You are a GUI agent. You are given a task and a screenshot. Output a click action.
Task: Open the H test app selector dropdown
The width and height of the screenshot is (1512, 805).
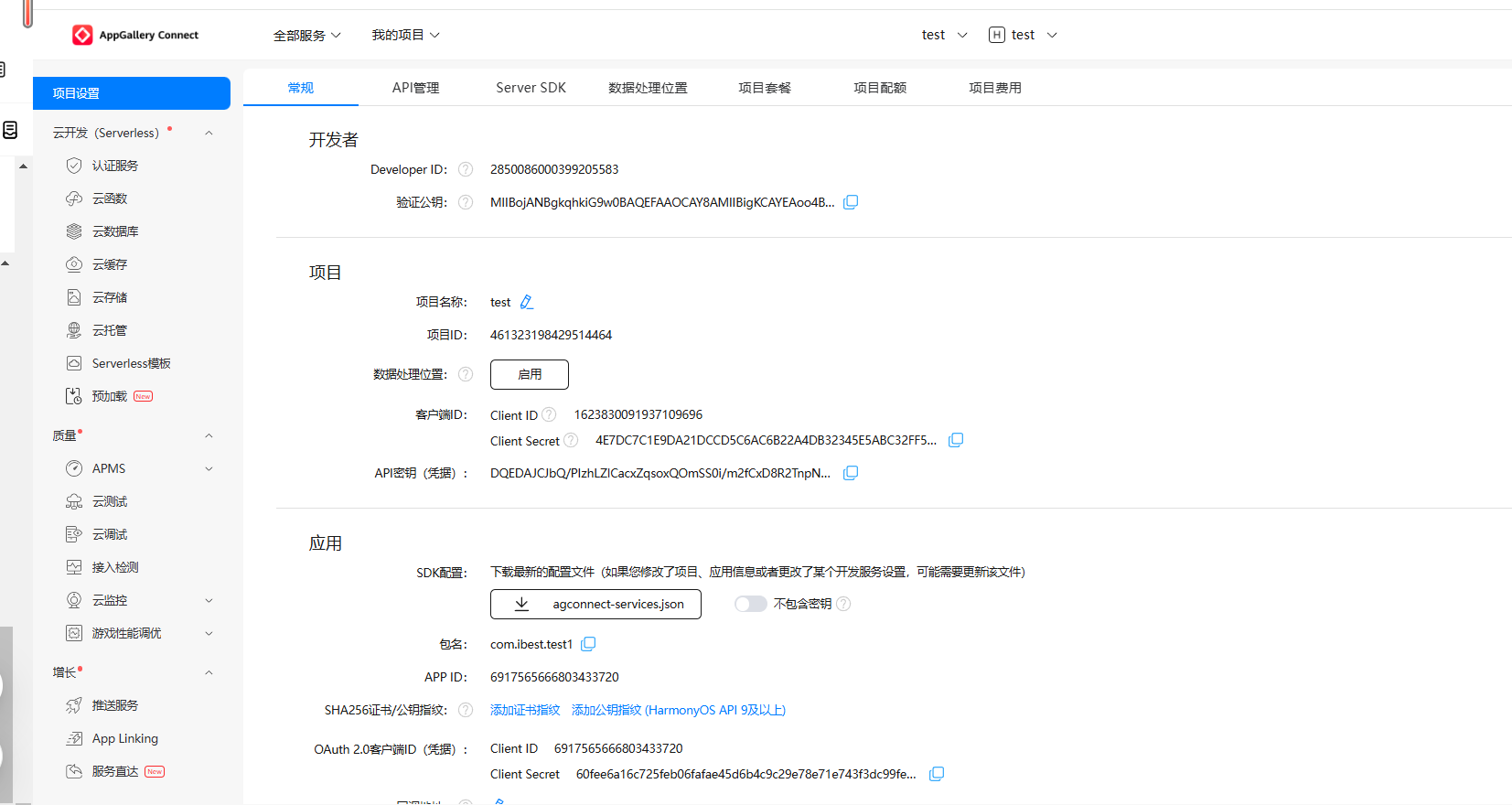pos(1023,35)
